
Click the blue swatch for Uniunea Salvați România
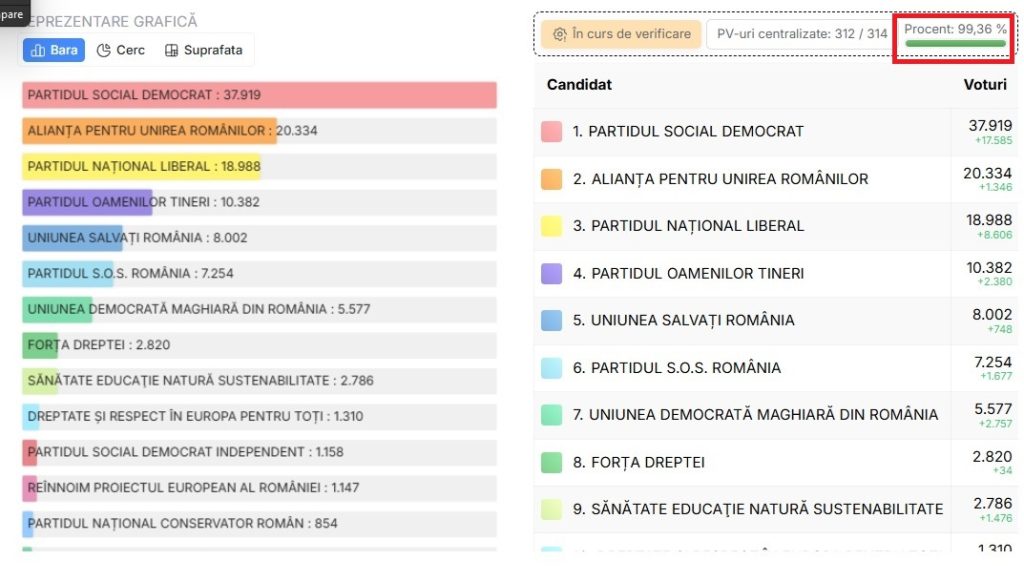[x=551, y=320]
